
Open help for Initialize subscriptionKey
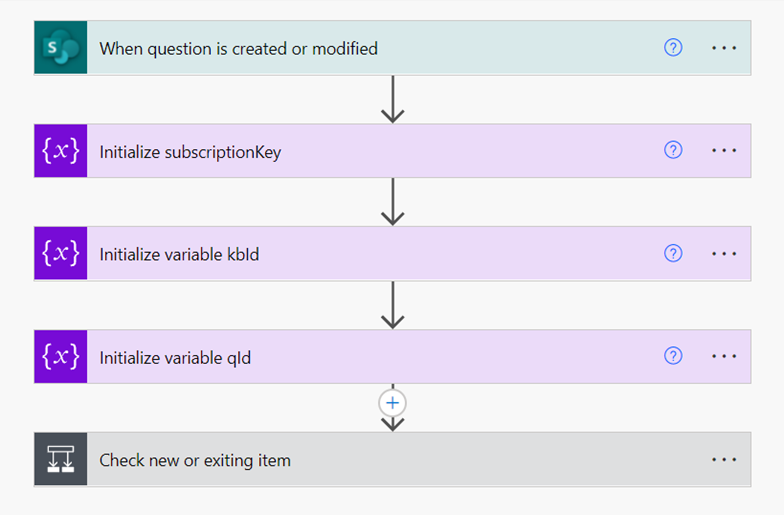point(673,151)
